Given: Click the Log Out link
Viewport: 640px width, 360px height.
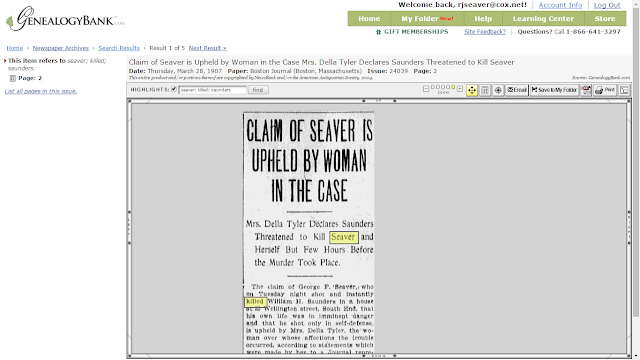Looking at the screenshot, I should pyautogui.click(x=607, y=5).
